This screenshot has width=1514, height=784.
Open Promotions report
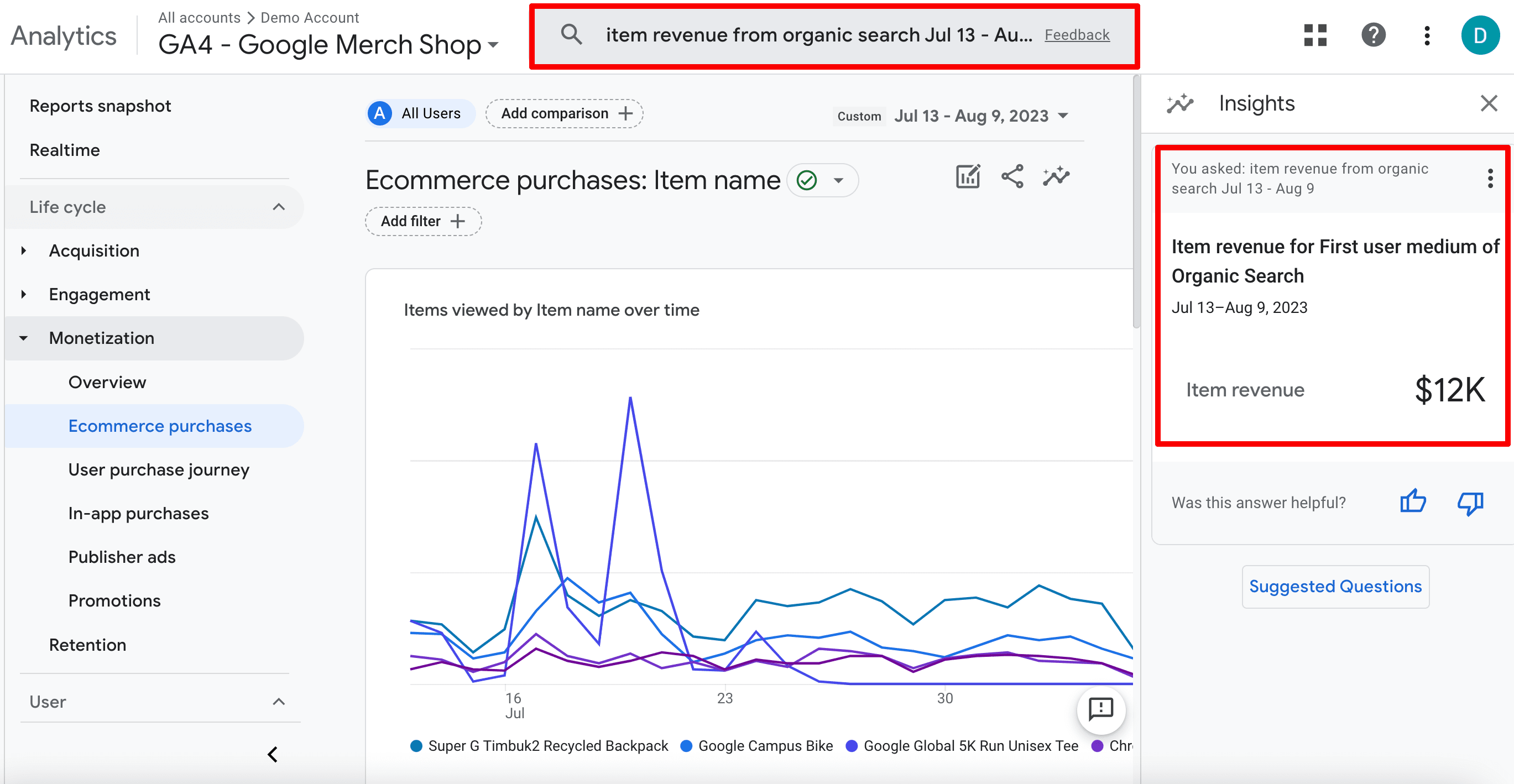114,601
